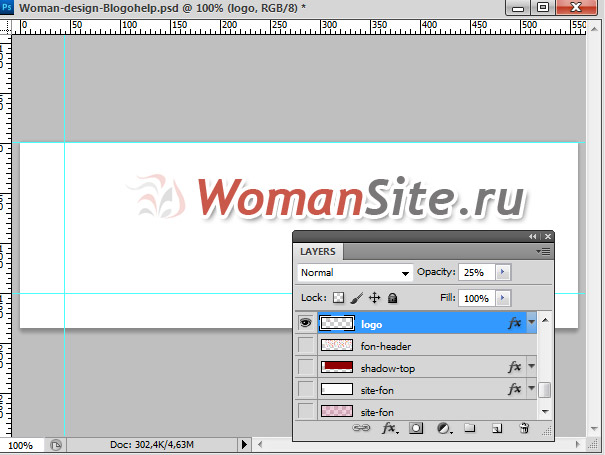Screen dimensions: 605x455
Task: Collapse Layers panel with double-arrow icon
Action: [x=532, y=237]
